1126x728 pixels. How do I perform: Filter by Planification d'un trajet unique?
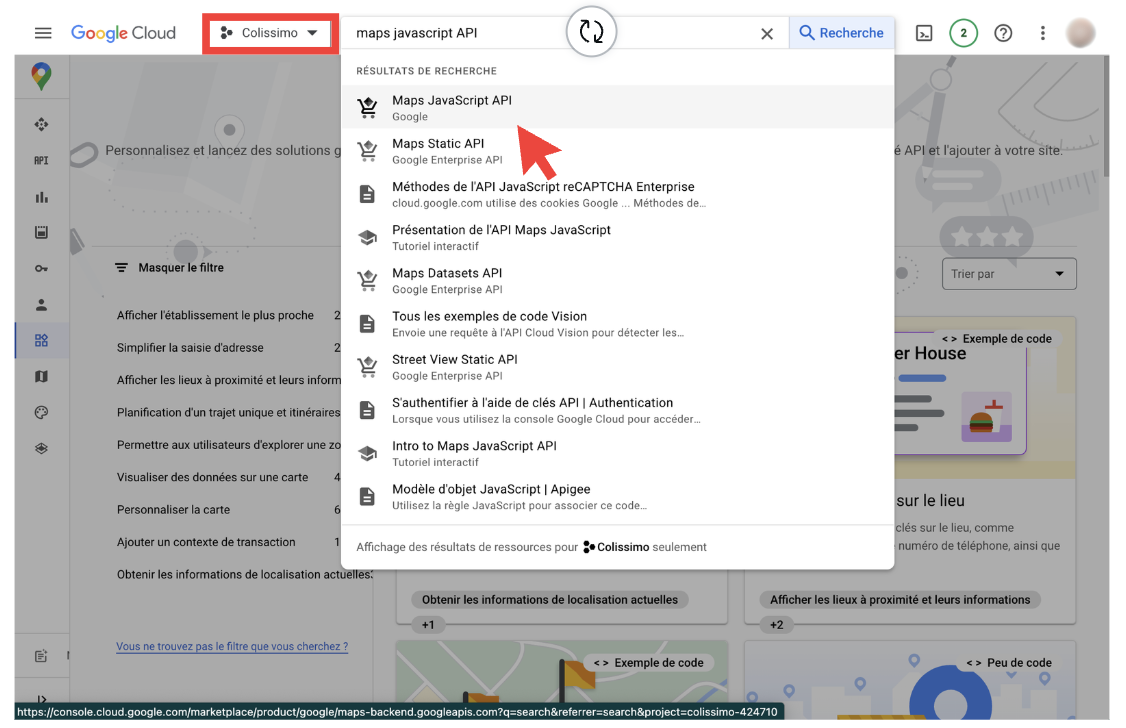[228, 412]
